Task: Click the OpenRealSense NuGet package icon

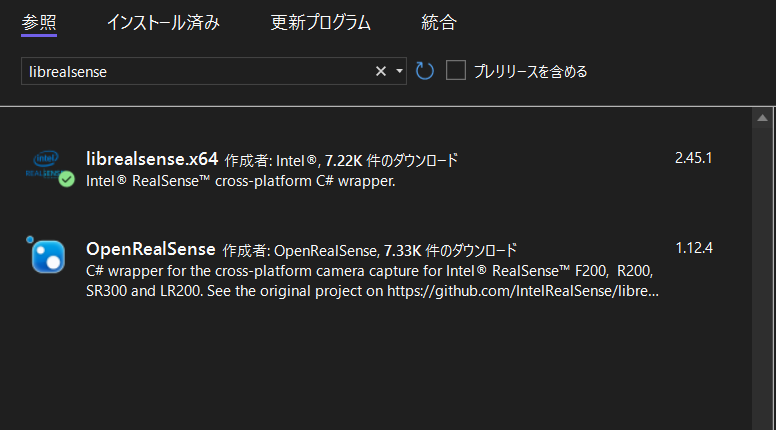Action: 47,255
